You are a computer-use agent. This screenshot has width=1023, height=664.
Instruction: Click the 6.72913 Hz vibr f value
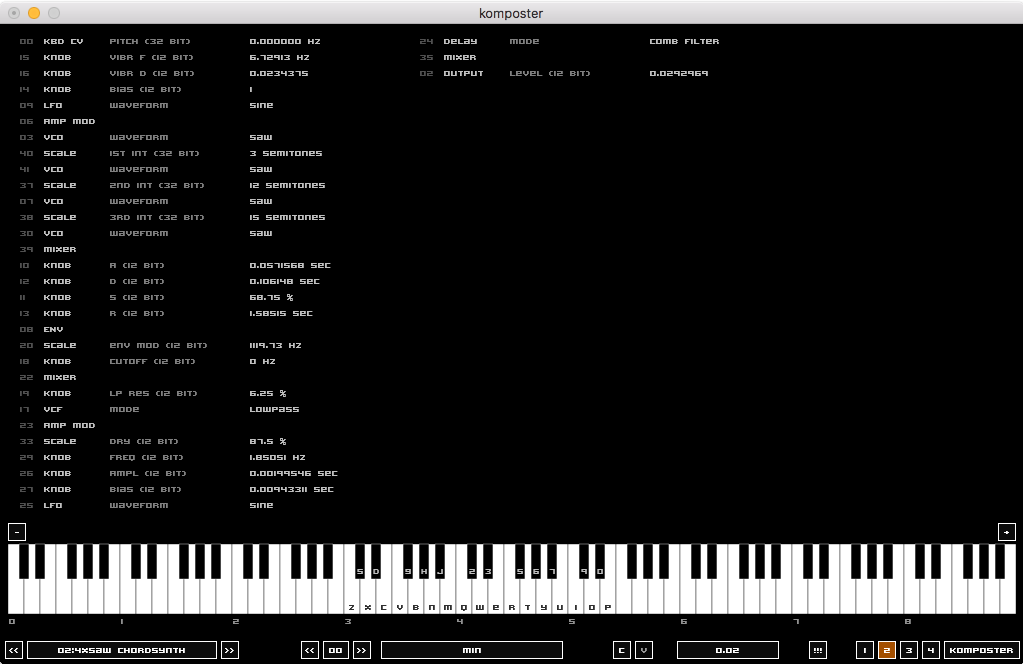pos(279,57)
